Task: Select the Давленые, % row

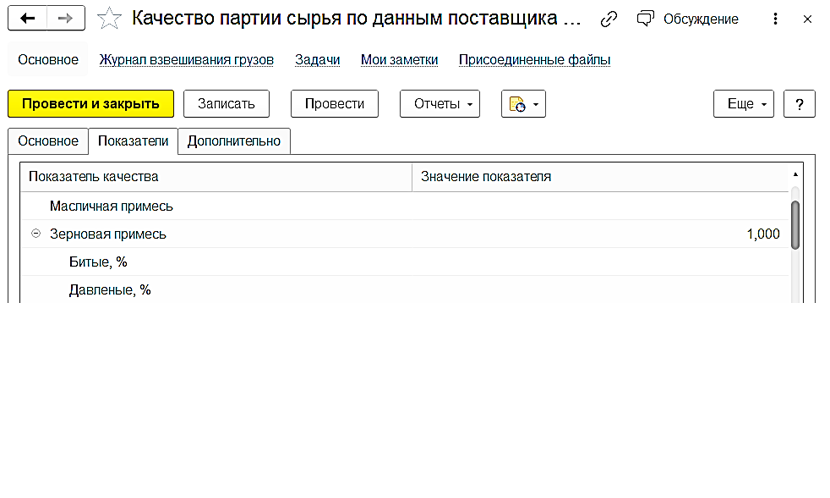Action: [405, 290]
